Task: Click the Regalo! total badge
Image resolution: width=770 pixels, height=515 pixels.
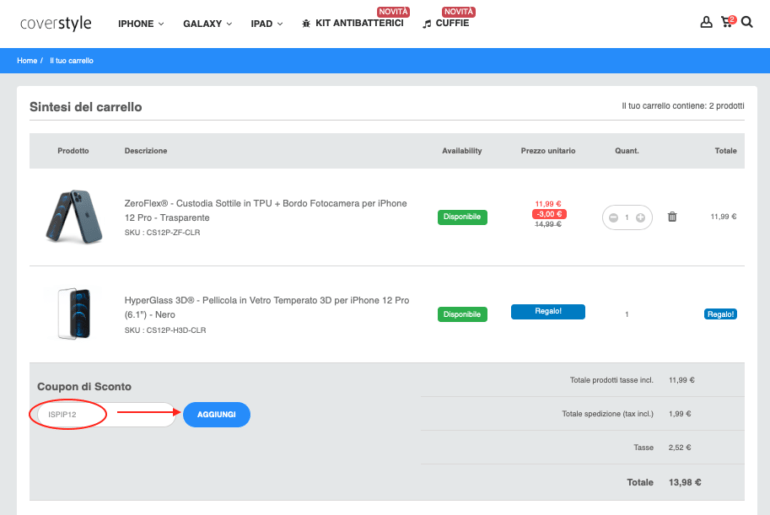Action: [x=720, y=314]
